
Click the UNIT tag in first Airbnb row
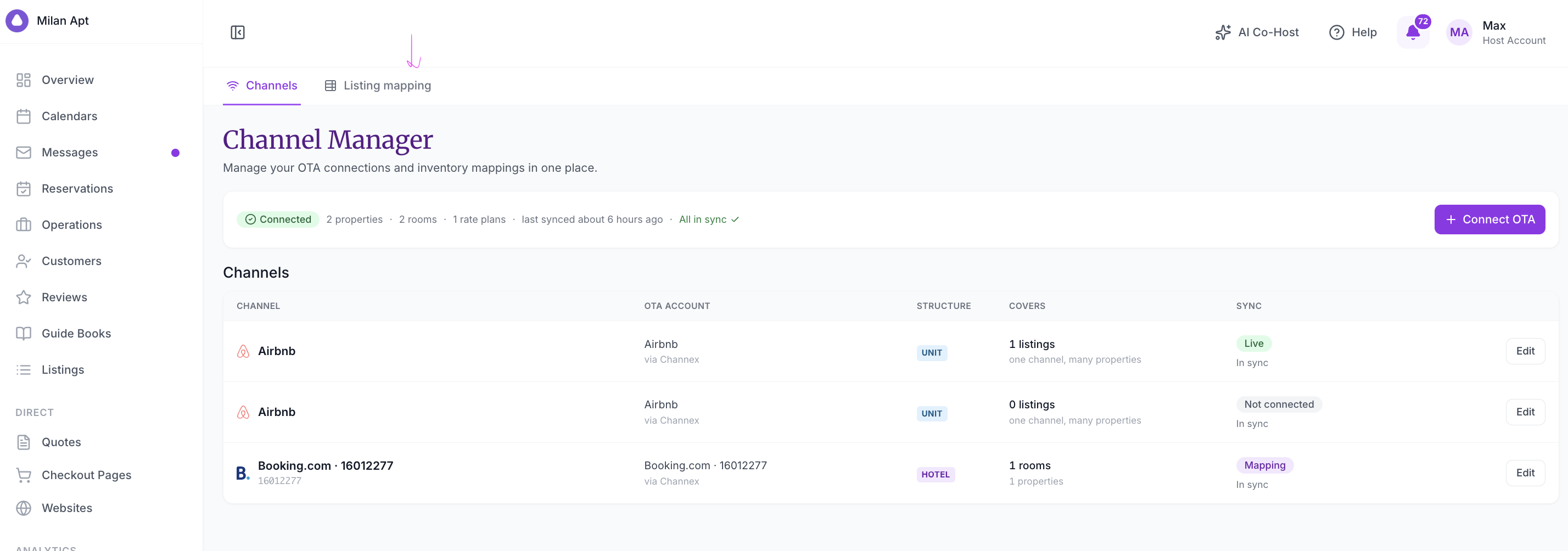[931, 353]
